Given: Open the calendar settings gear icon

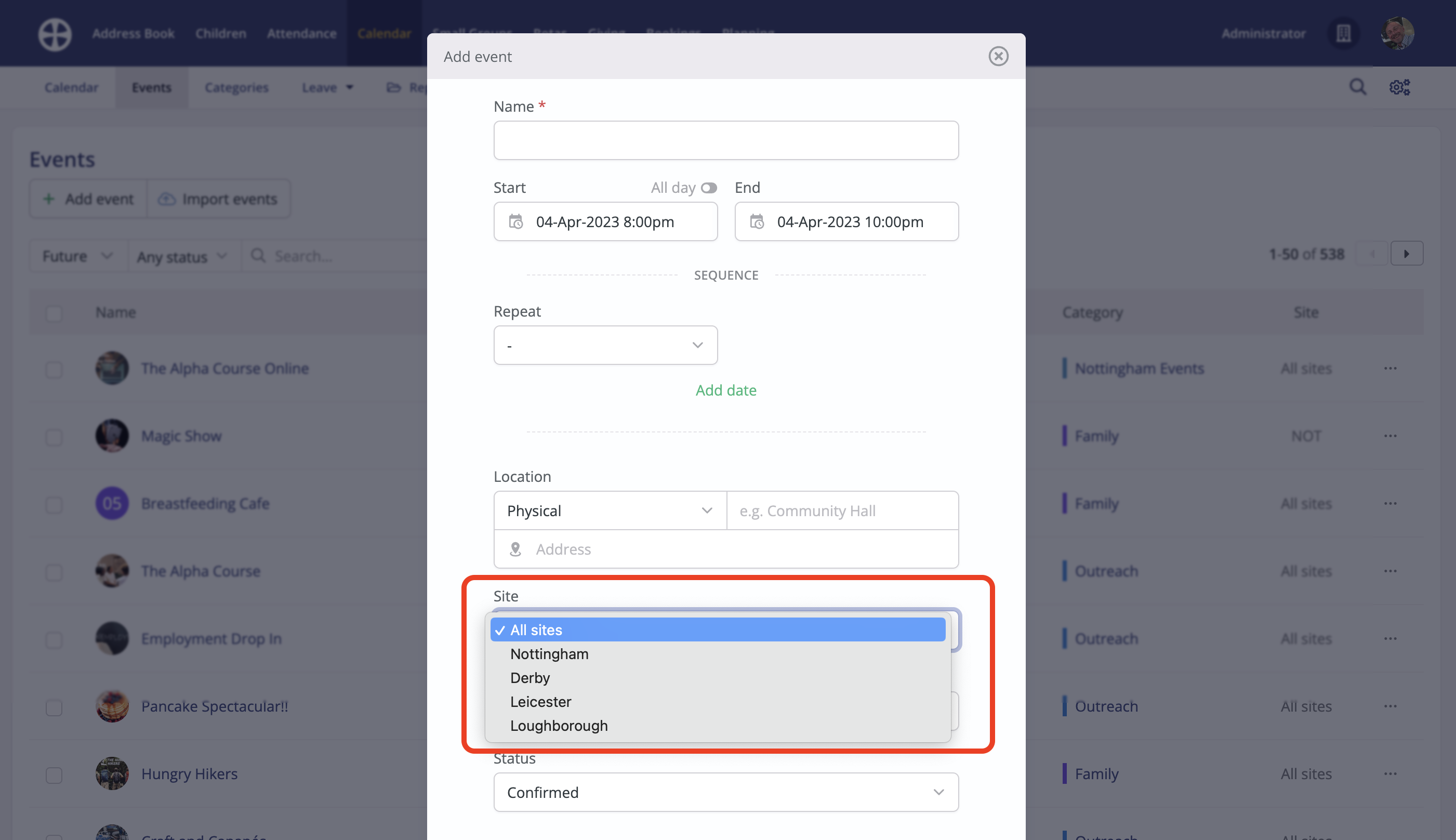Looking at the screenshot, I should 1399,87.
